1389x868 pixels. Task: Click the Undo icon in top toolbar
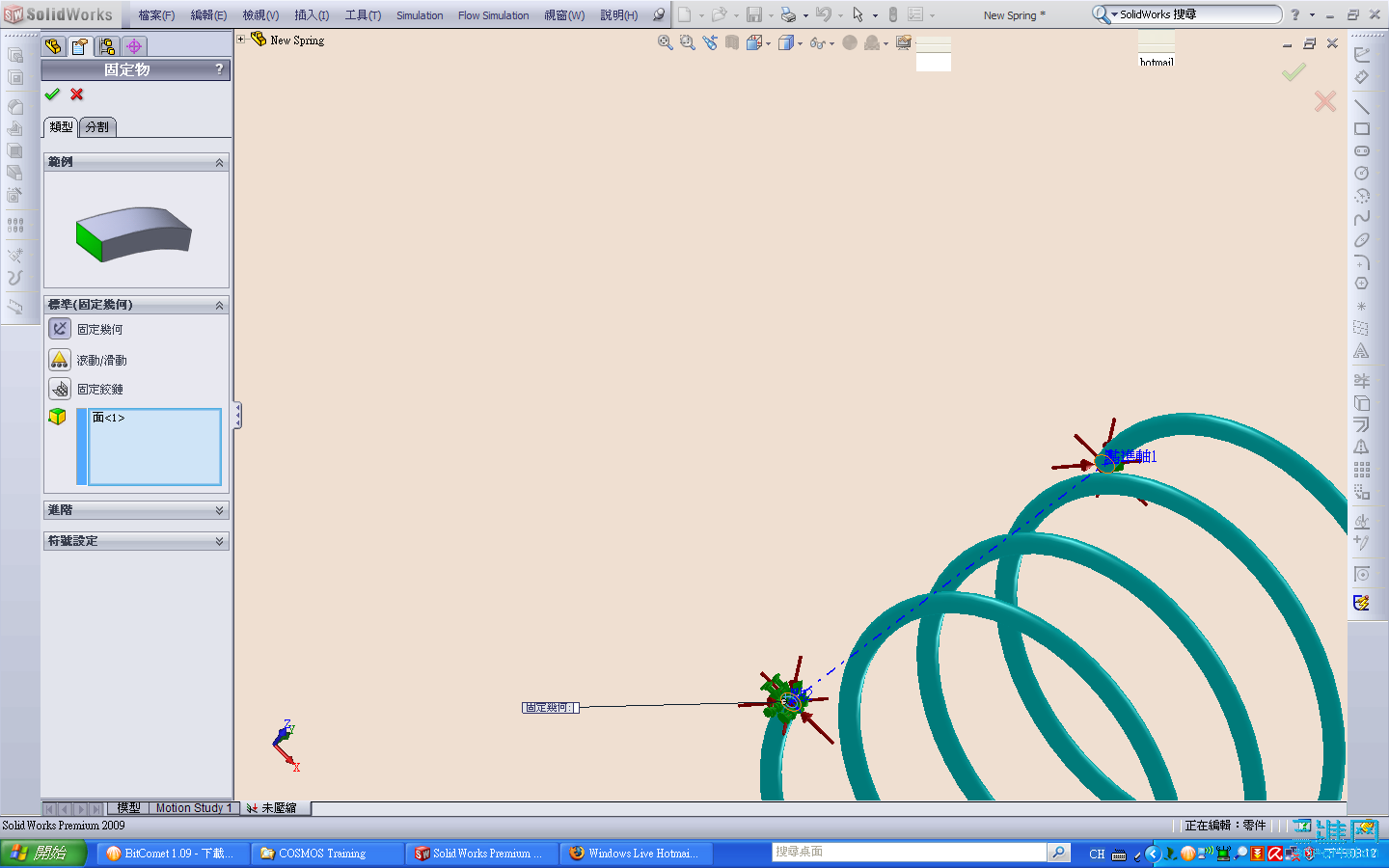pyautogui.click(x=823, y=14)
